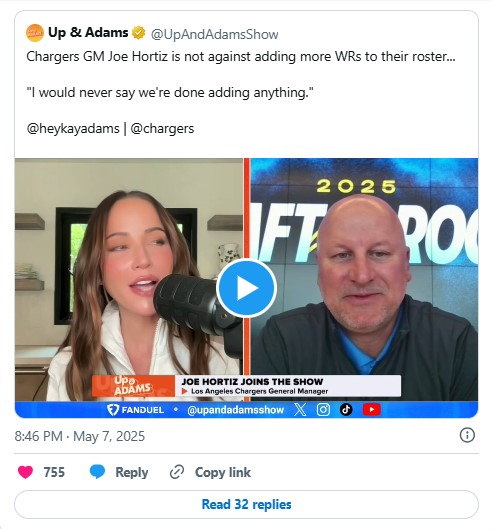Click the Instagram logo in the video banner
Screen dimensions: 492x529
tap(323, 410)
